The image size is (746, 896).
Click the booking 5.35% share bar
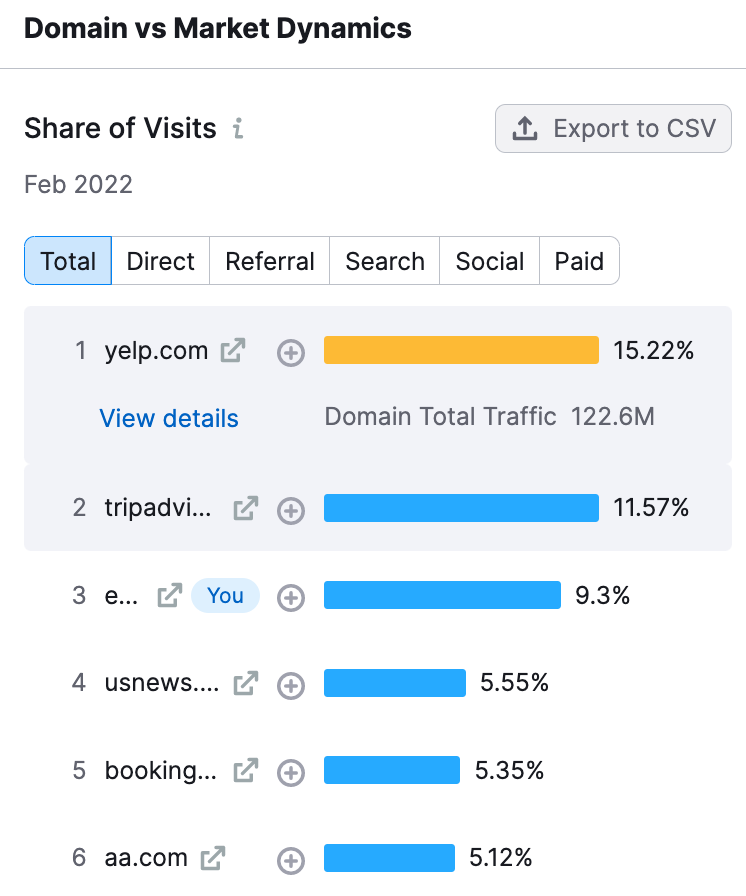[x=392, y=770]
